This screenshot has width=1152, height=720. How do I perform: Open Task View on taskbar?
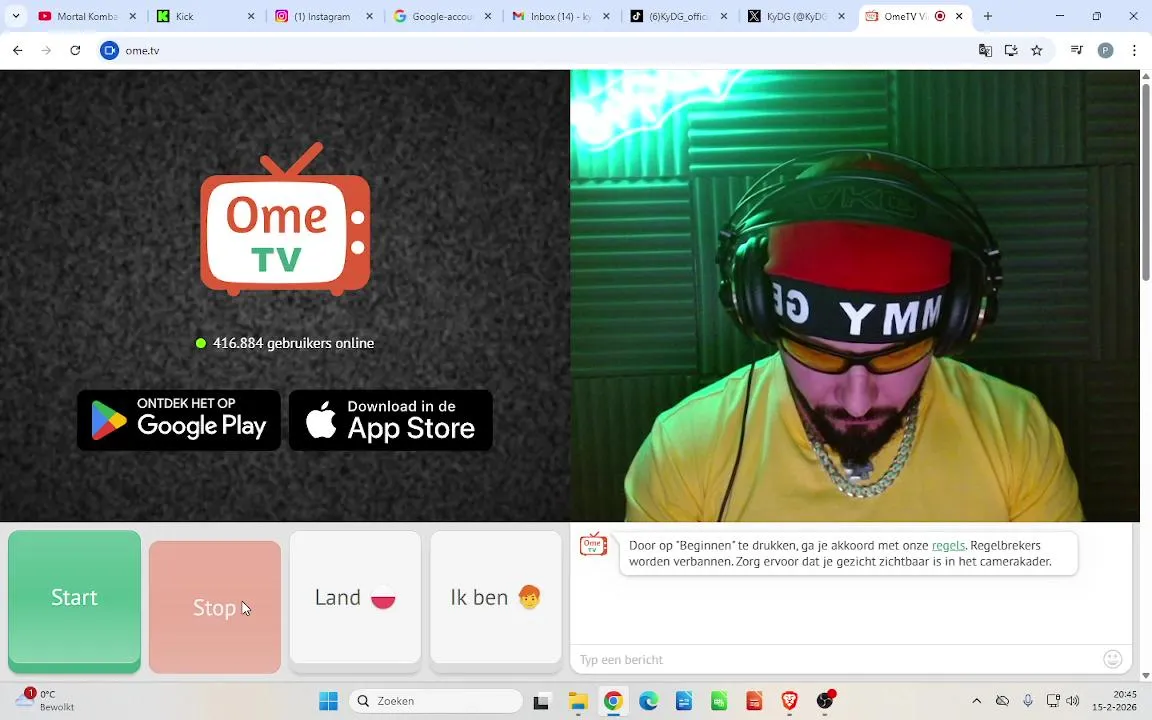541,701
